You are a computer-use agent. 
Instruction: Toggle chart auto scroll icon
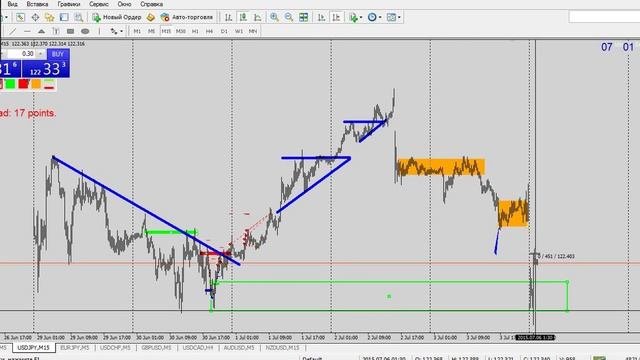(x=322, y=17)
